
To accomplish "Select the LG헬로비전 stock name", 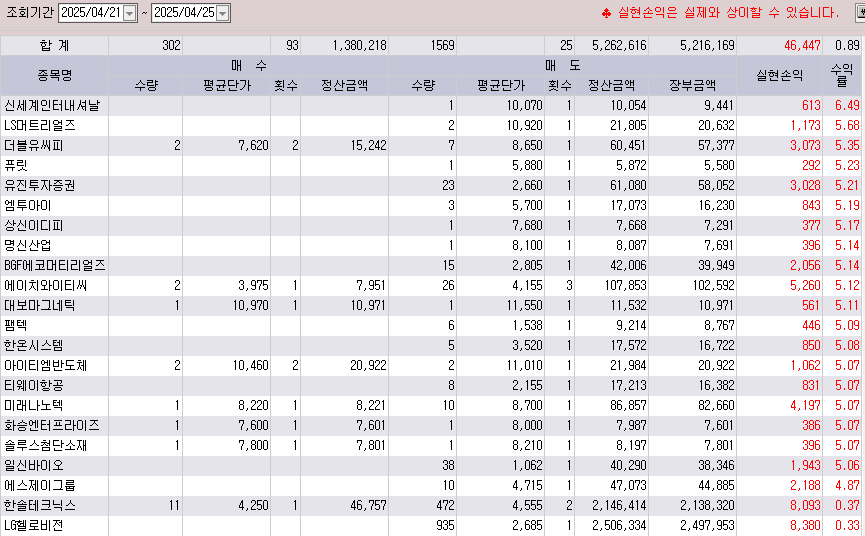I will tap(33, 526).
